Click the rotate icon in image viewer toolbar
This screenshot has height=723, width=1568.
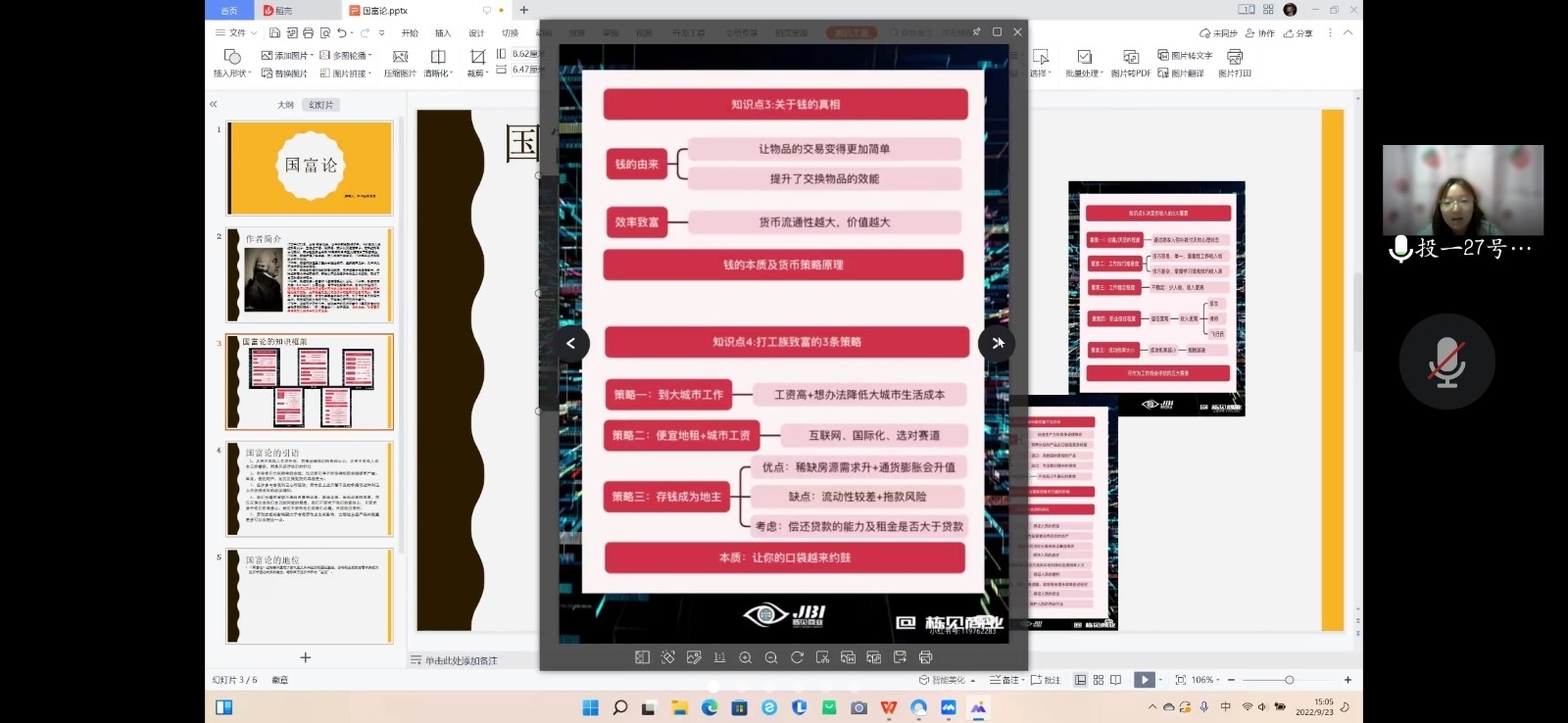point(797,657)
